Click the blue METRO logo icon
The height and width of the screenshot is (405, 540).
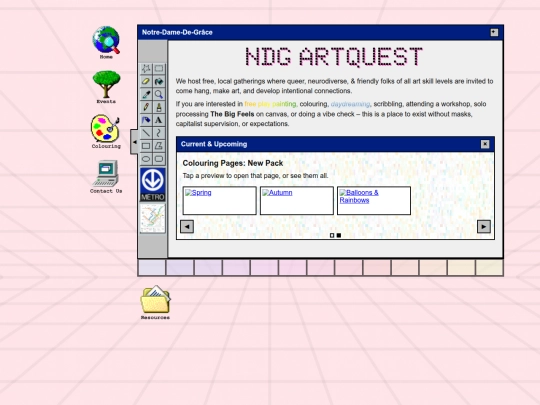153,185
